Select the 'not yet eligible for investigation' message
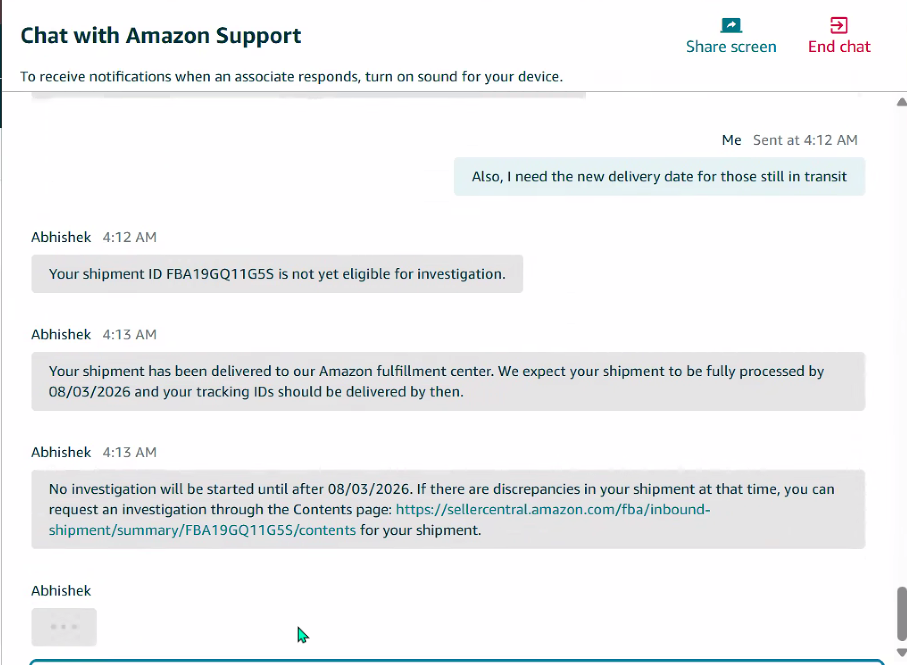The height and width of the screenshot is (665, 907). (277, 274)
